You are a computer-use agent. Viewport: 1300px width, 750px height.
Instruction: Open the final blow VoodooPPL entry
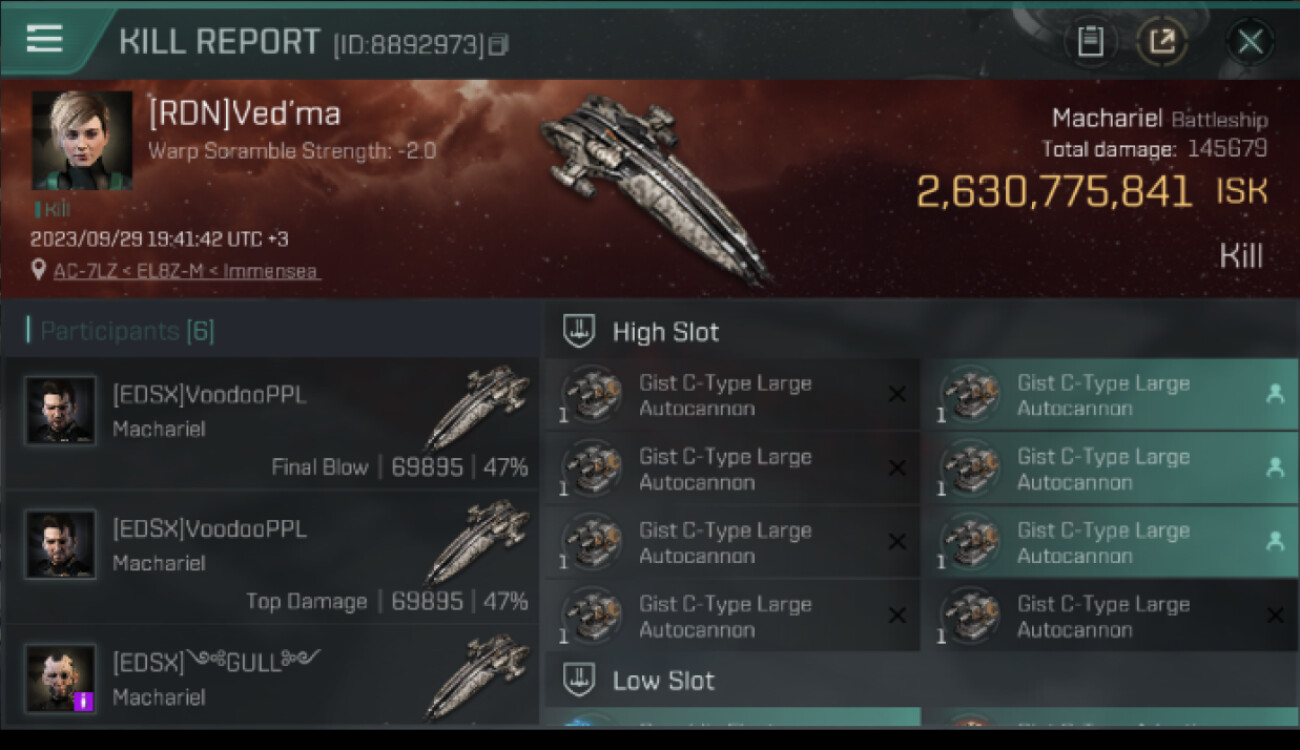tap(271, 423)
